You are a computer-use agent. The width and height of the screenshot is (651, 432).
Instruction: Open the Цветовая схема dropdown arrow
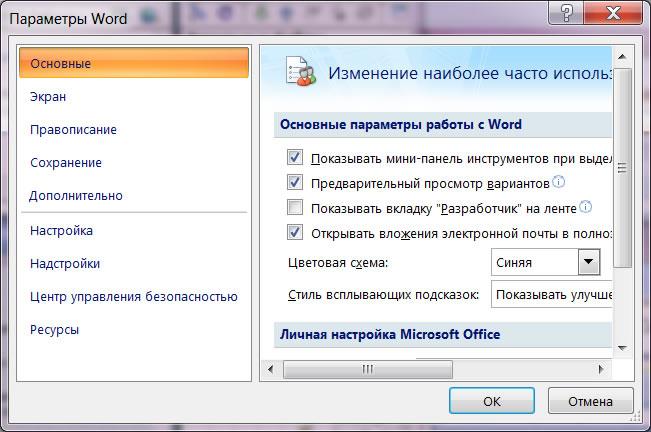click(588, 262)
